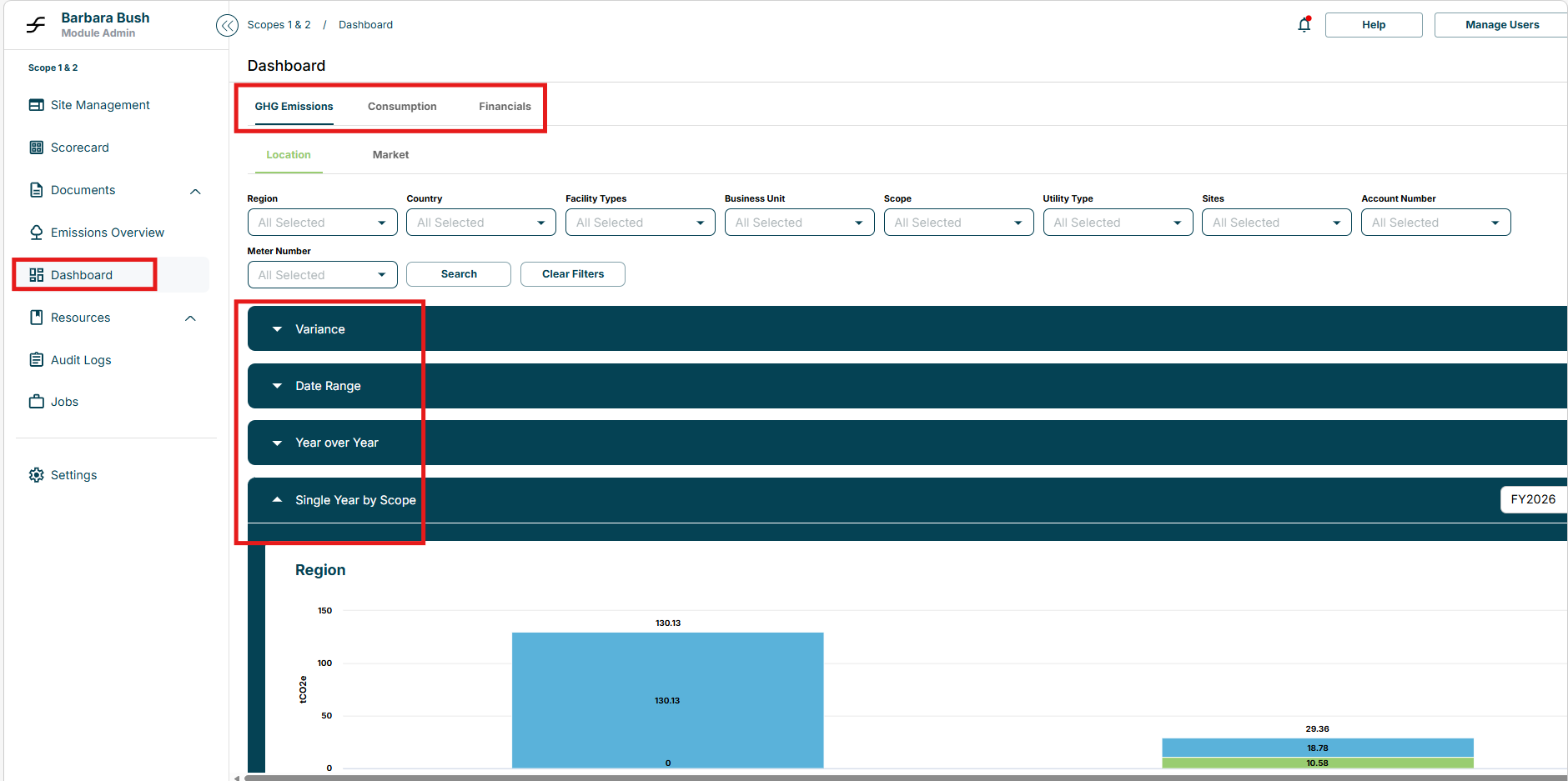
Task: Collapse sidebar with double chevron icon
Action: tap(227, 26)
